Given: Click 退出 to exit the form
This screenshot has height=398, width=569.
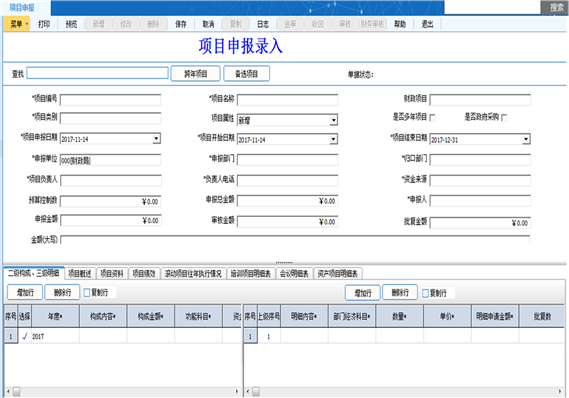Looking at the screenshot, I should coord(427,24).
